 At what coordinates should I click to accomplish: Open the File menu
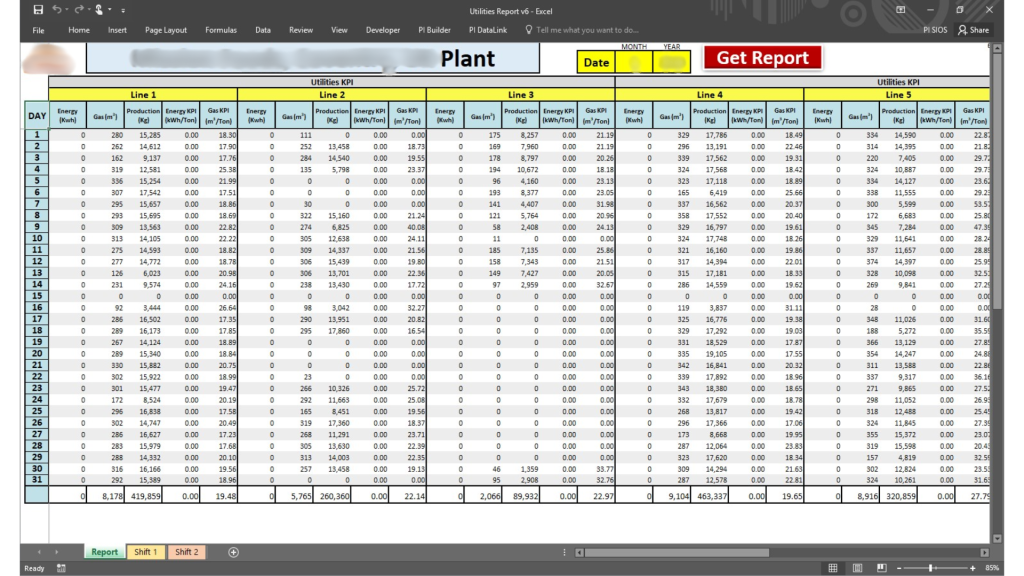[39, 30]
